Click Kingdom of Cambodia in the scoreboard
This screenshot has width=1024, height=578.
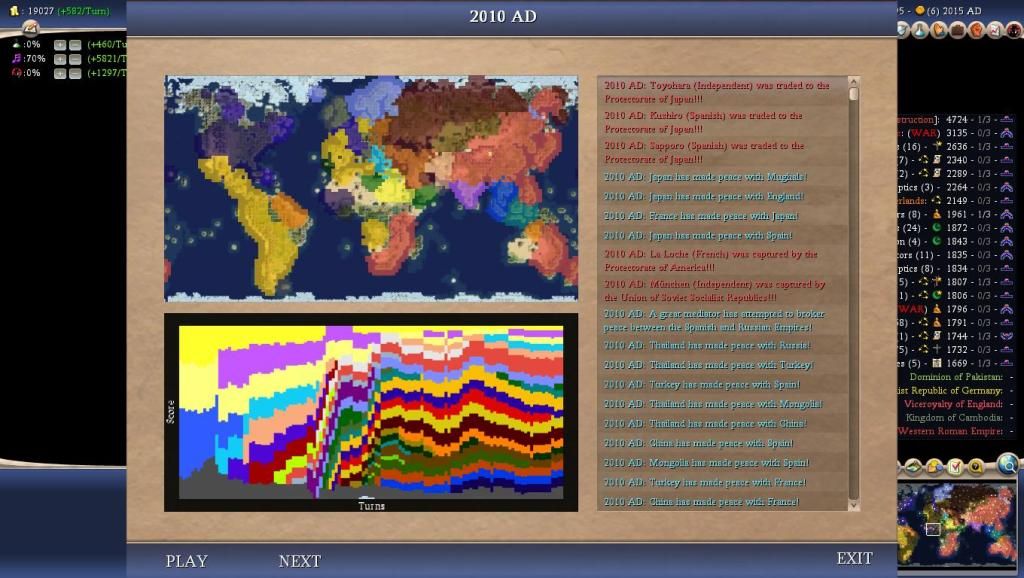[954, 417]
